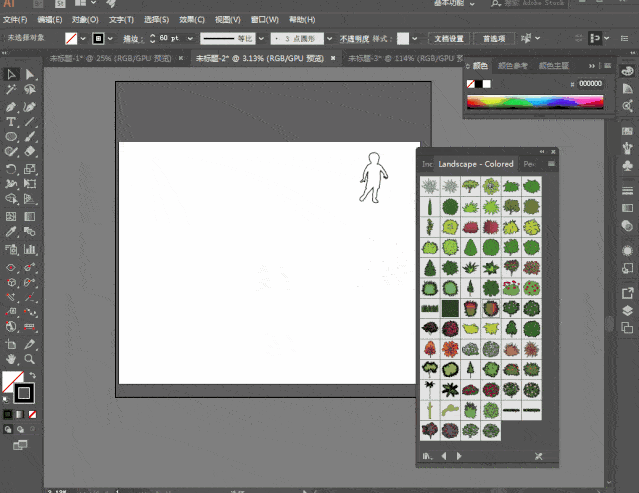
Task: Open the 效果(C) menu
Action: (193, 19)
